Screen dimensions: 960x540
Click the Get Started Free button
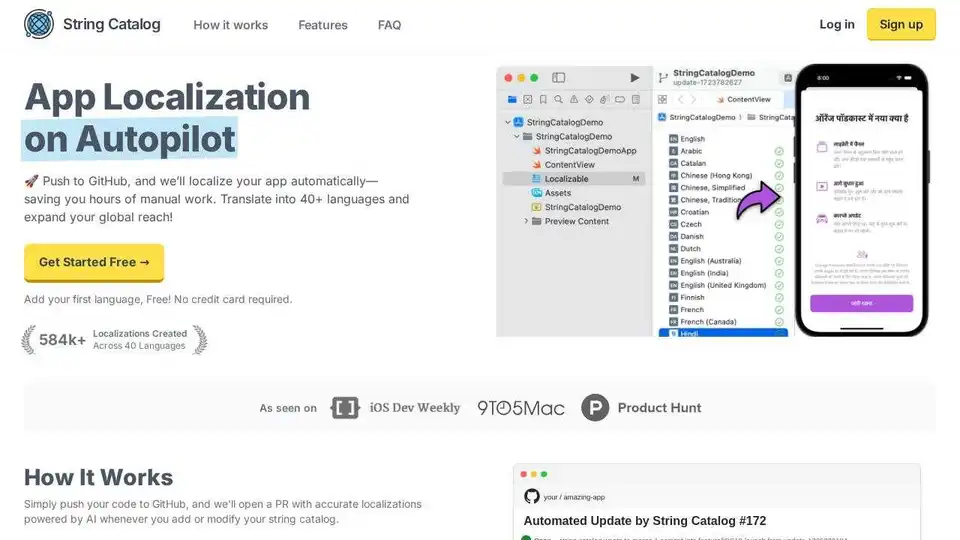(x=94, y=262)
